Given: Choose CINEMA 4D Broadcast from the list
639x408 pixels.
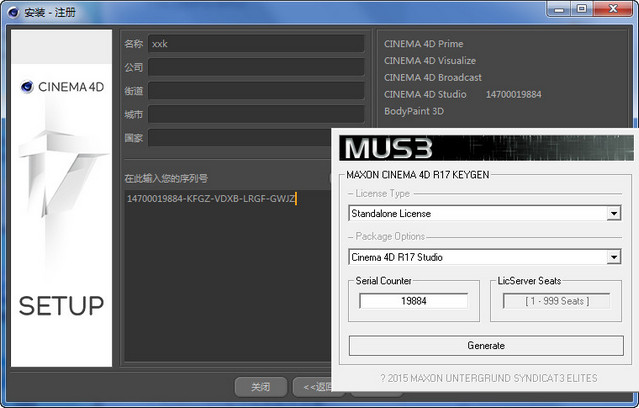Looking at the screenshot, I should 432,77.
